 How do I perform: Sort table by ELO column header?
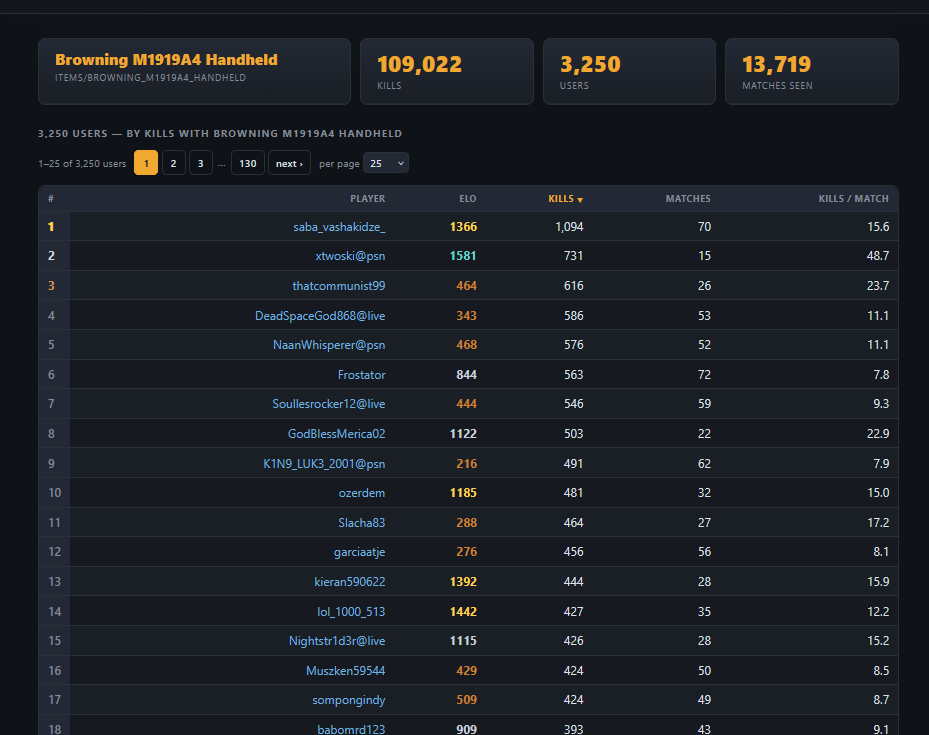point(467,199)
